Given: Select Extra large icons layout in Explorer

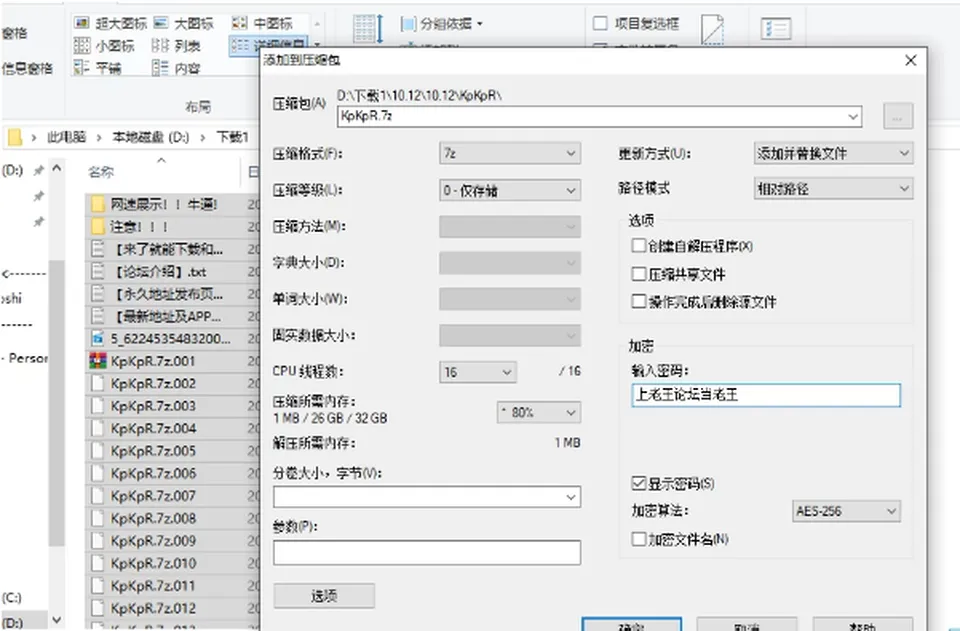Looking at the screenshot, I should point(110,23).
